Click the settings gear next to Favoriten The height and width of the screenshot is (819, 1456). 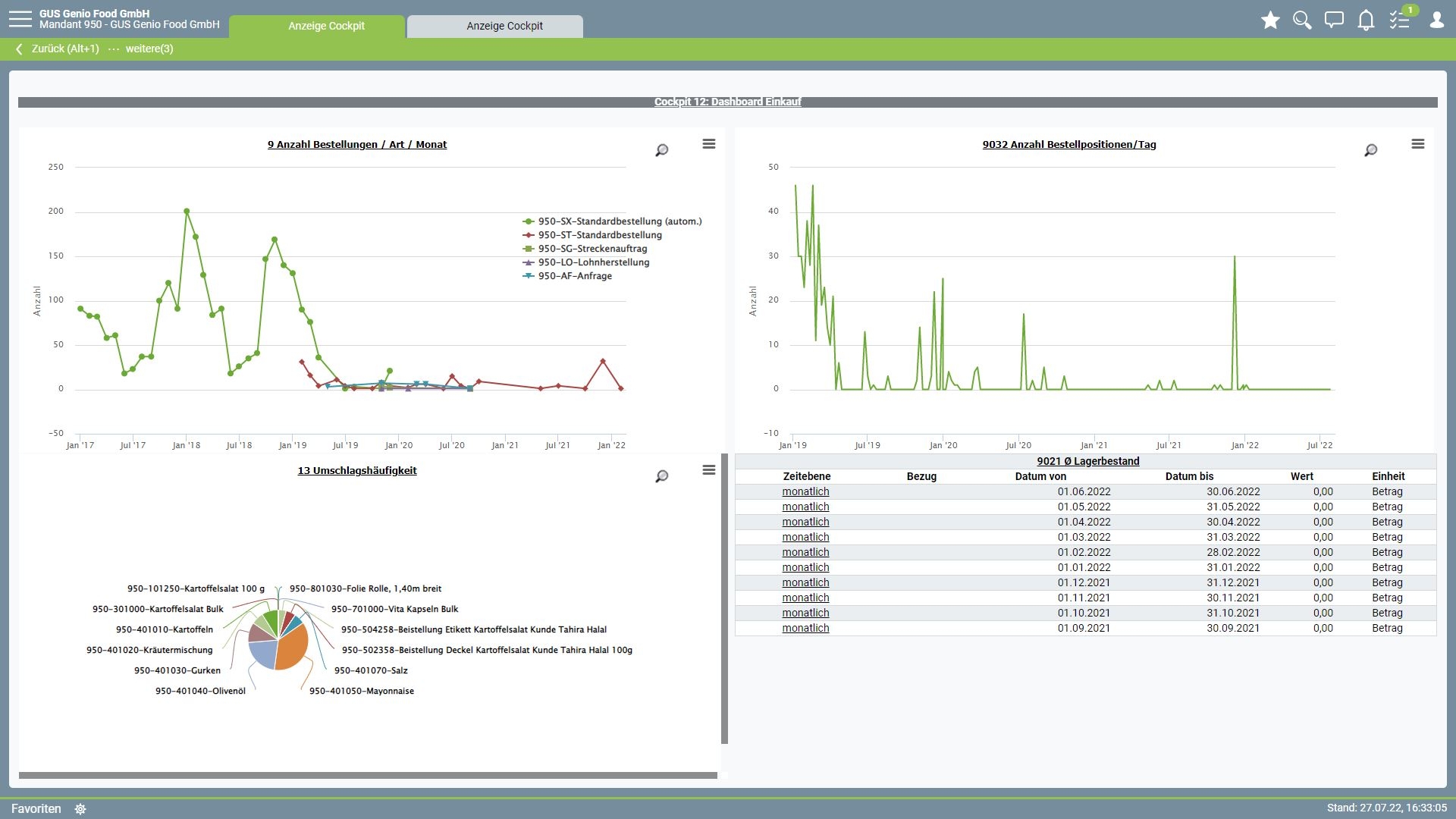coord(80,809)
